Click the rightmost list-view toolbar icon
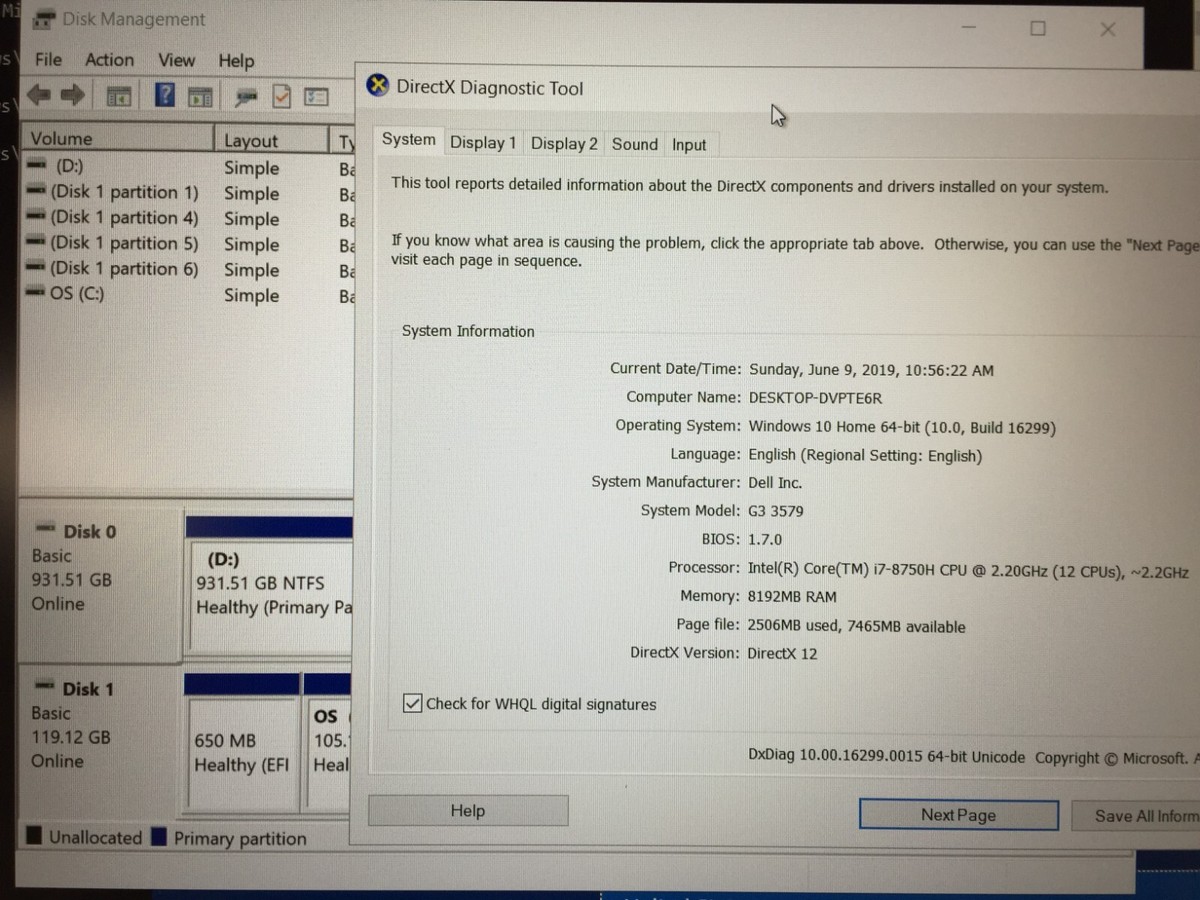 pos(316,95)
